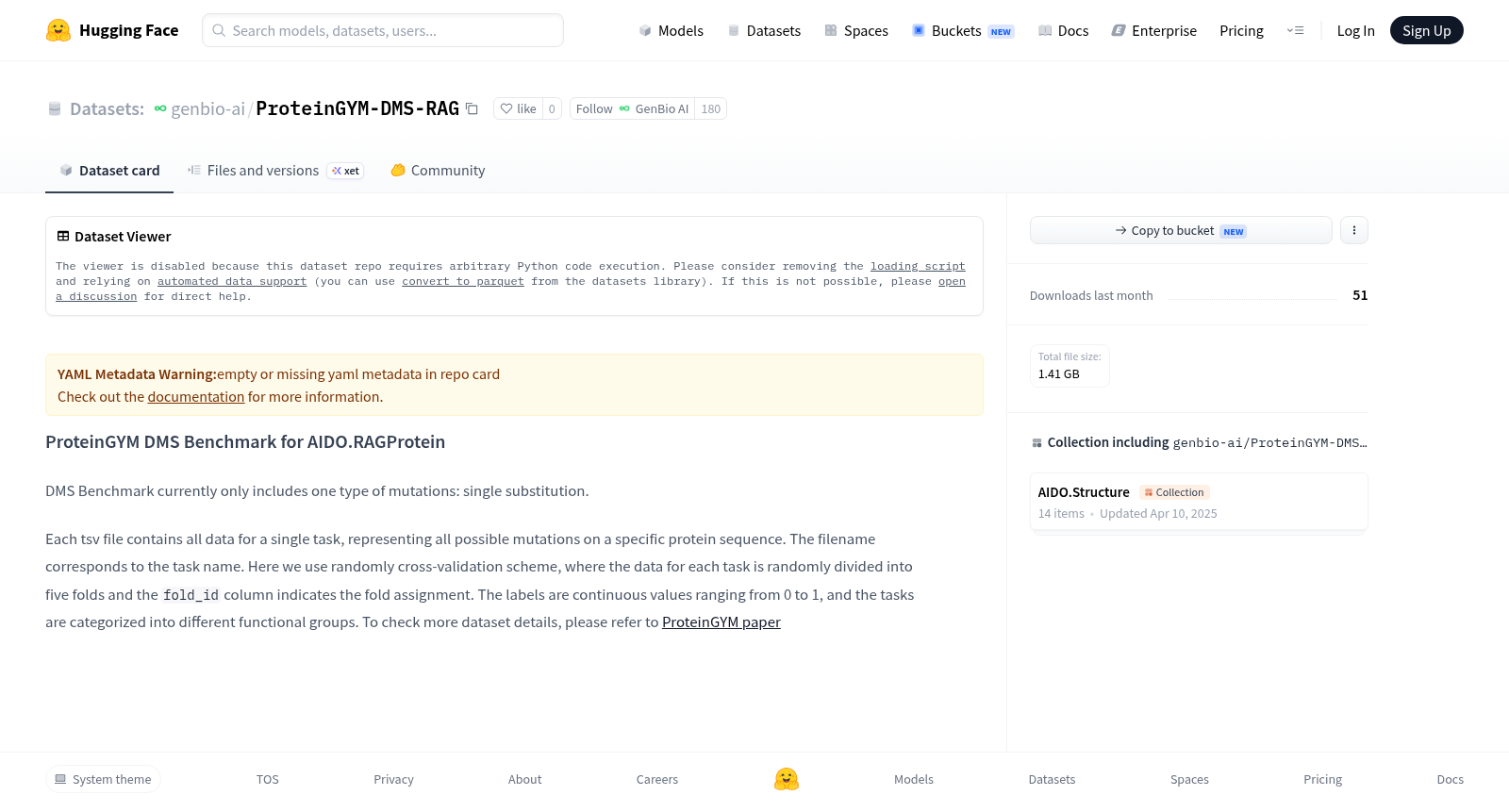Like the dataset with heart icon
Image resolution: width=1509 pixels, height=812 pixels.
coord(518,109)
